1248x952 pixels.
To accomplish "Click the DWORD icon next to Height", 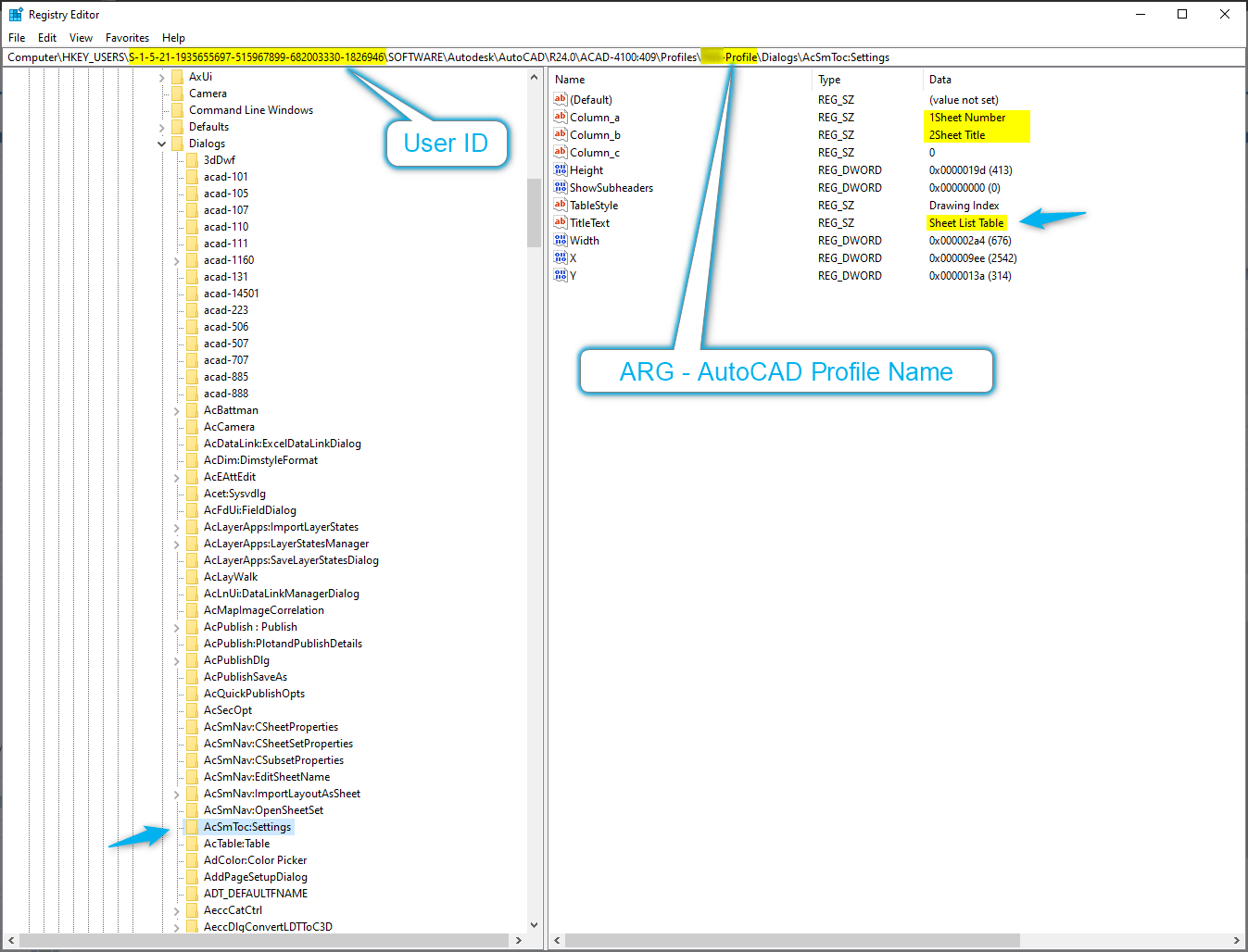I will [x=561, y=169].
